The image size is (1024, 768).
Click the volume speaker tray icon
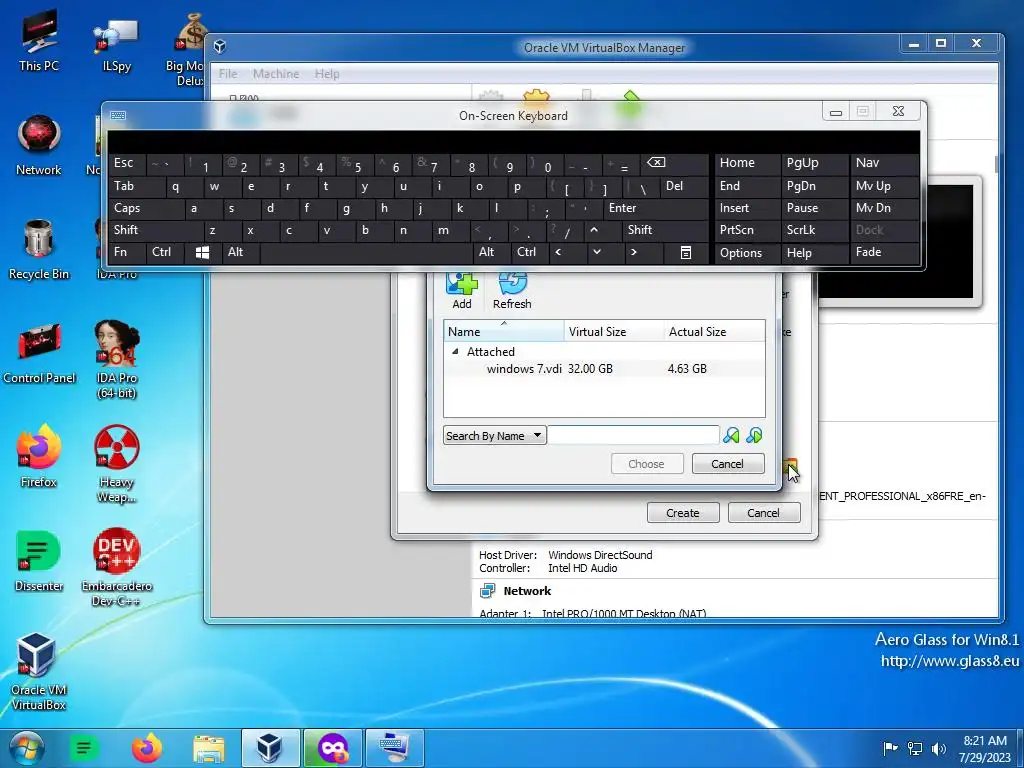938,748
